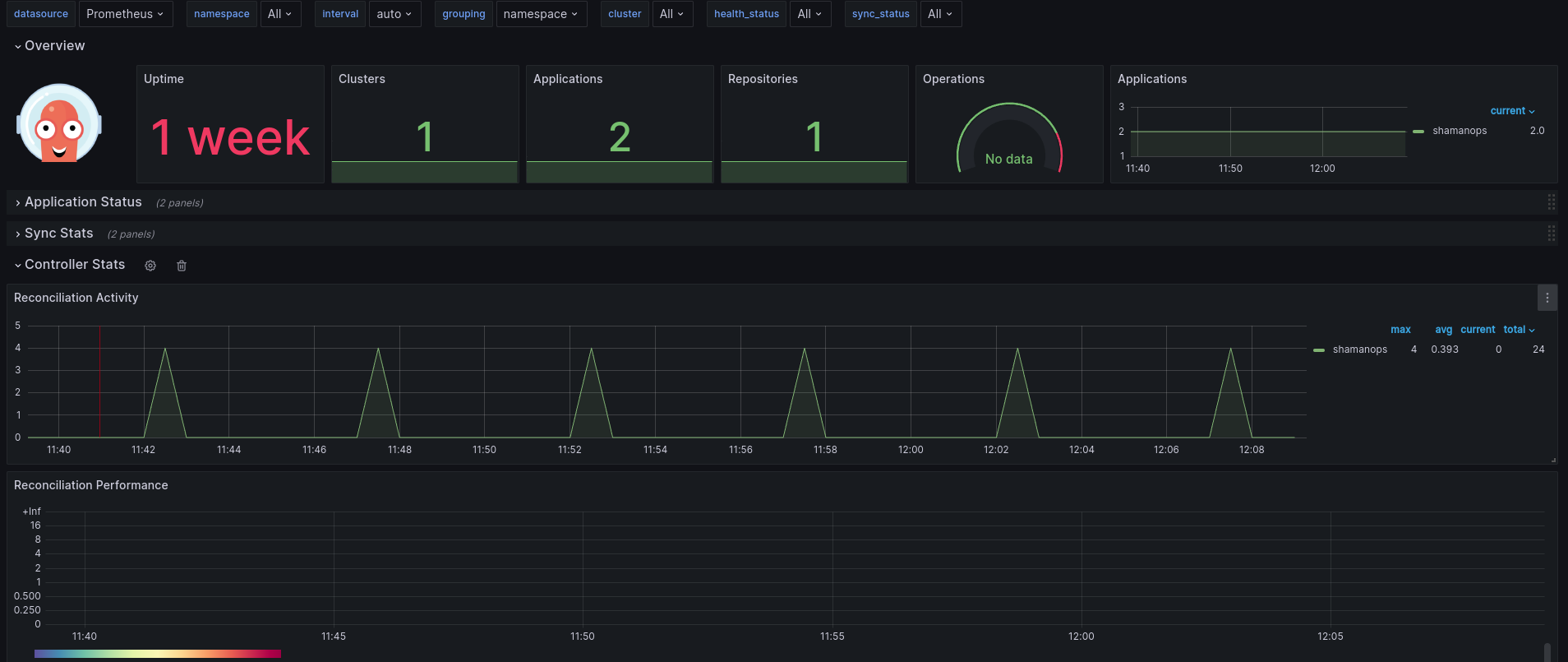Open the health_status All dropdown
Viewport: 1568px width, 662px height.
point(810,14)
